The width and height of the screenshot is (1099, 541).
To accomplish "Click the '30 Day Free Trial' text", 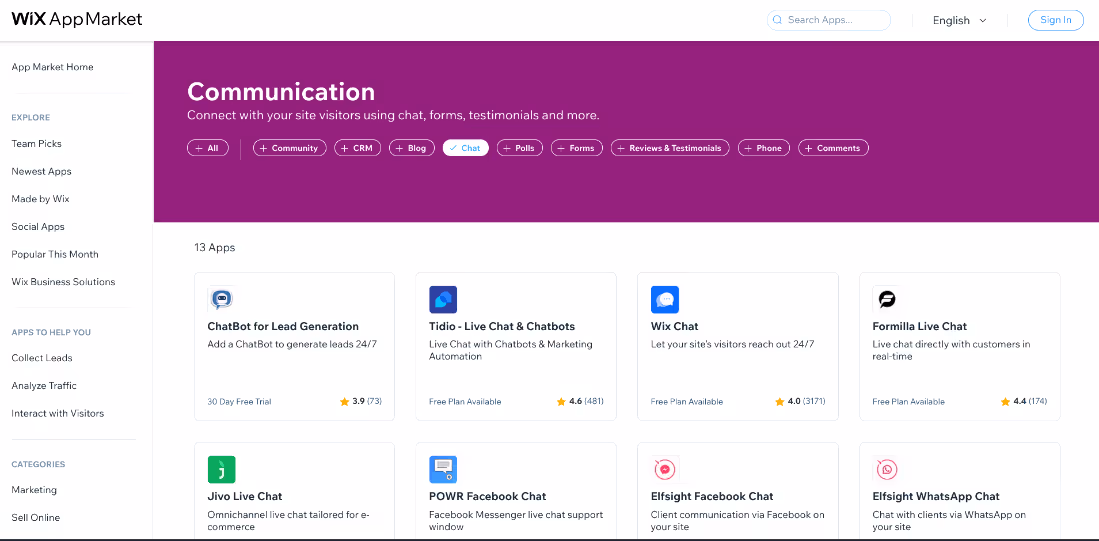I will click(239, 402).
